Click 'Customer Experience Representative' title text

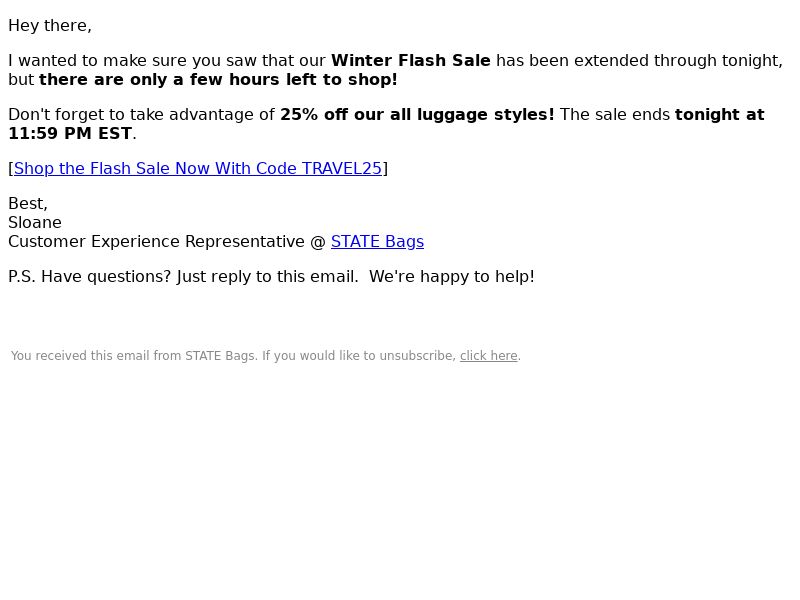[x=156, y=241]
